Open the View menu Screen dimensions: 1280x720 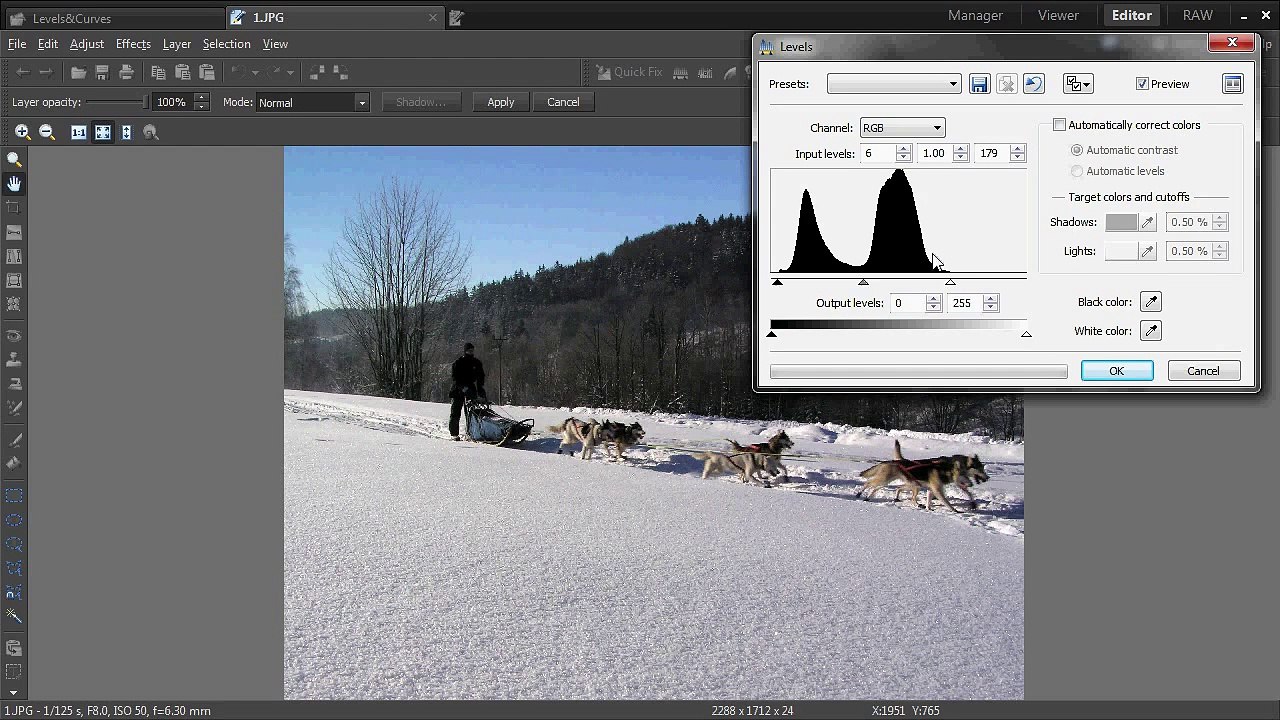[275, 44]
